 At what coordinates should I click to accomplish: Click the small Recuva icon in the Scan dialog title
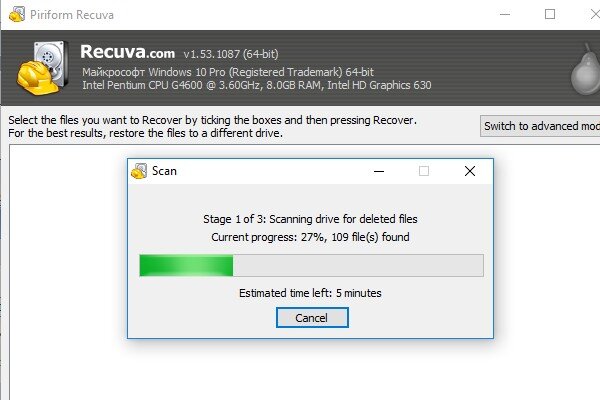(139, 171)
